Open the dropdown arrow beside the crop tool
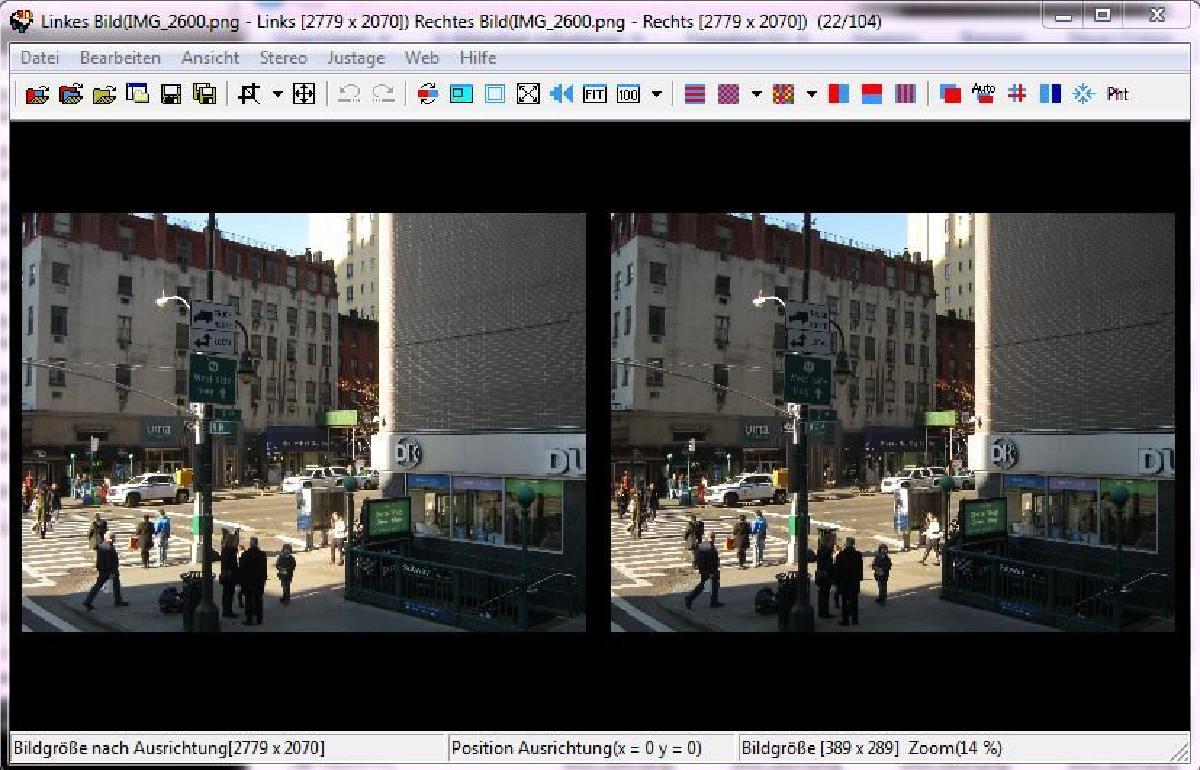1200x770 pixels. (277, 94)
